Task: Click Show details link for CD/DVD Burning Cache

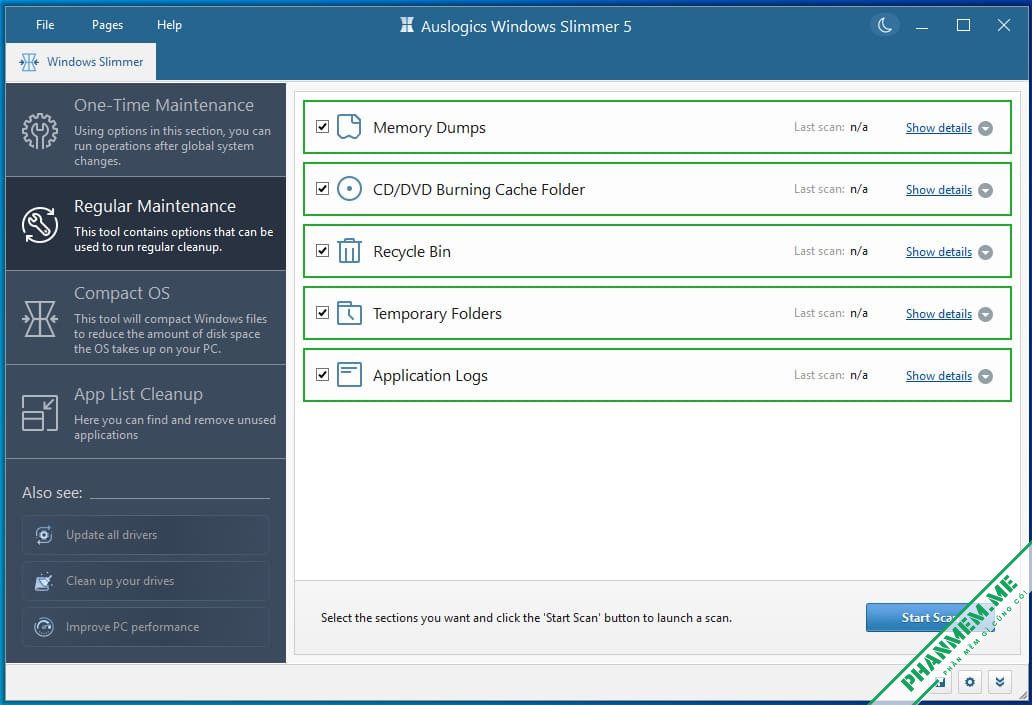Action: coord(939,190)
